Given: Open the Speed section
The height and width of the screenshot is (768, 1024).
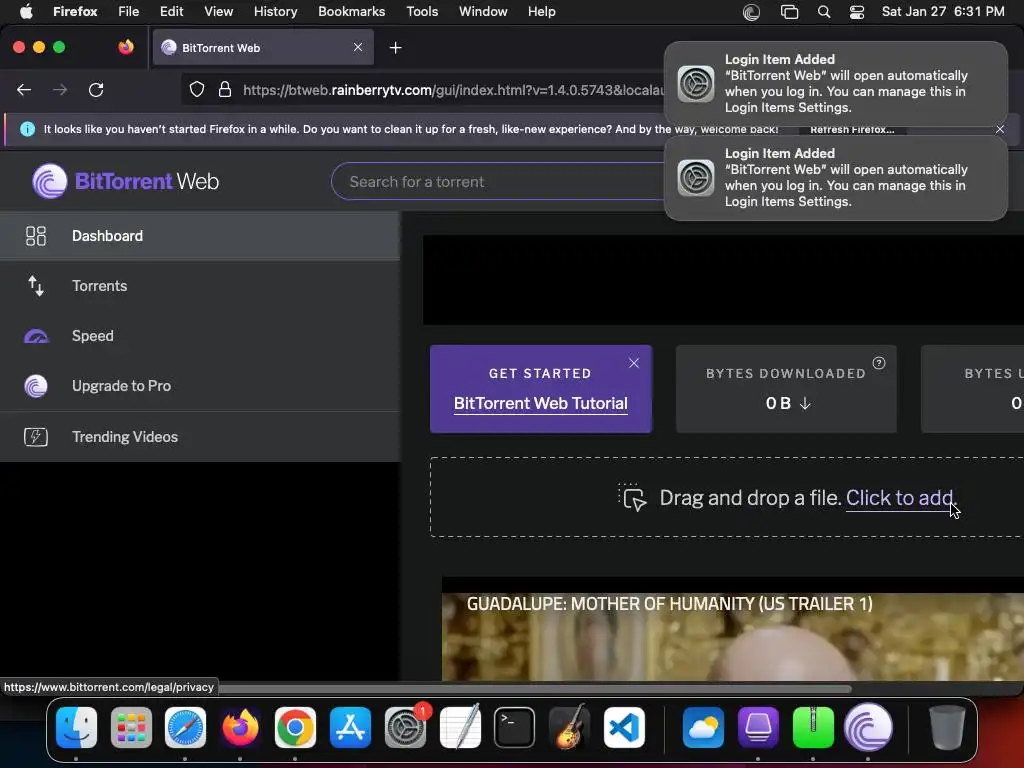Looking at the screenshot, I should coord(200,336).
